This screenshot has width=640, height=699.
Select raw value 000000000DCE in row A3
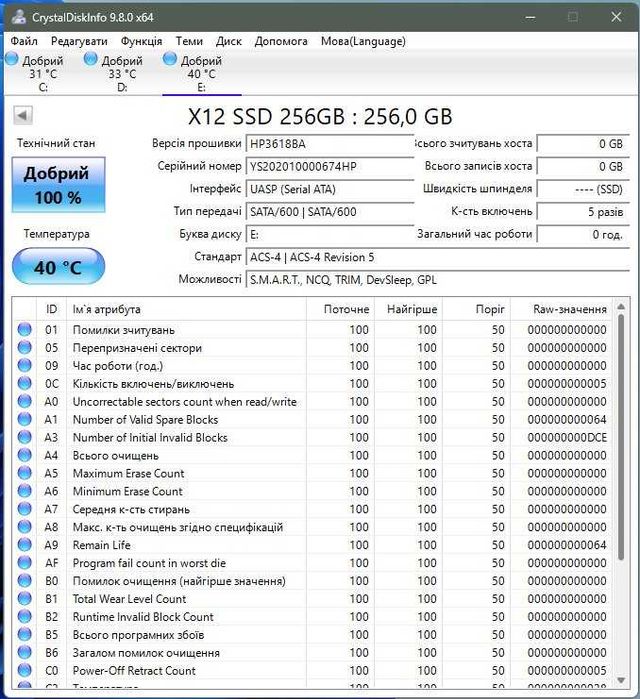tap(567, 437)
